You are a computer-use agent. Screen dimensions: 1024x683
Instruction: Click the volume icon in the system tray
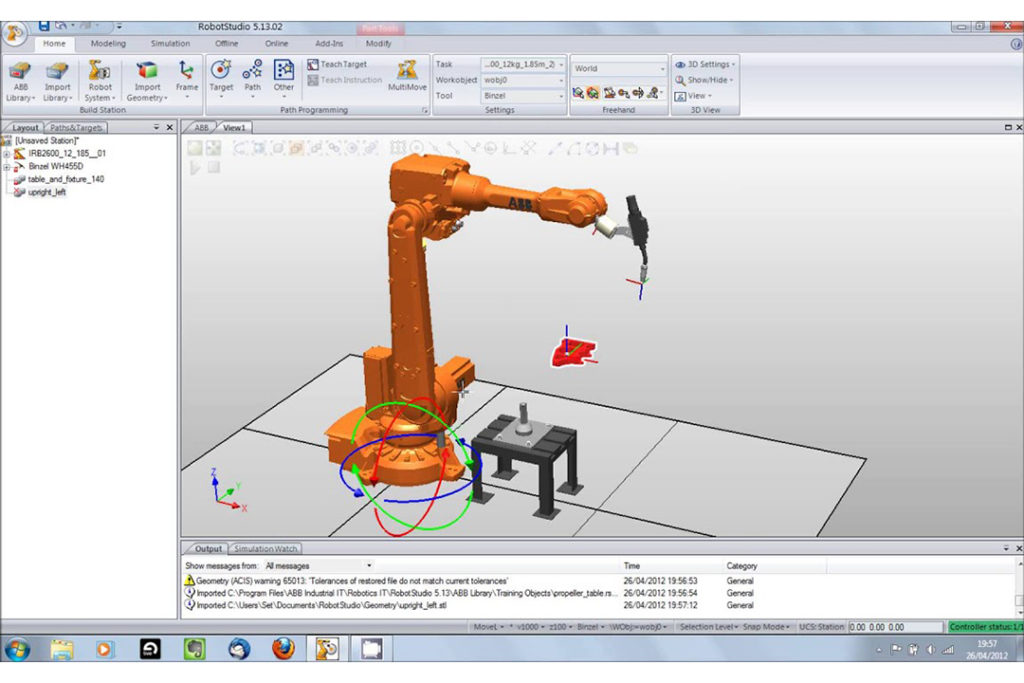[931, 649]
